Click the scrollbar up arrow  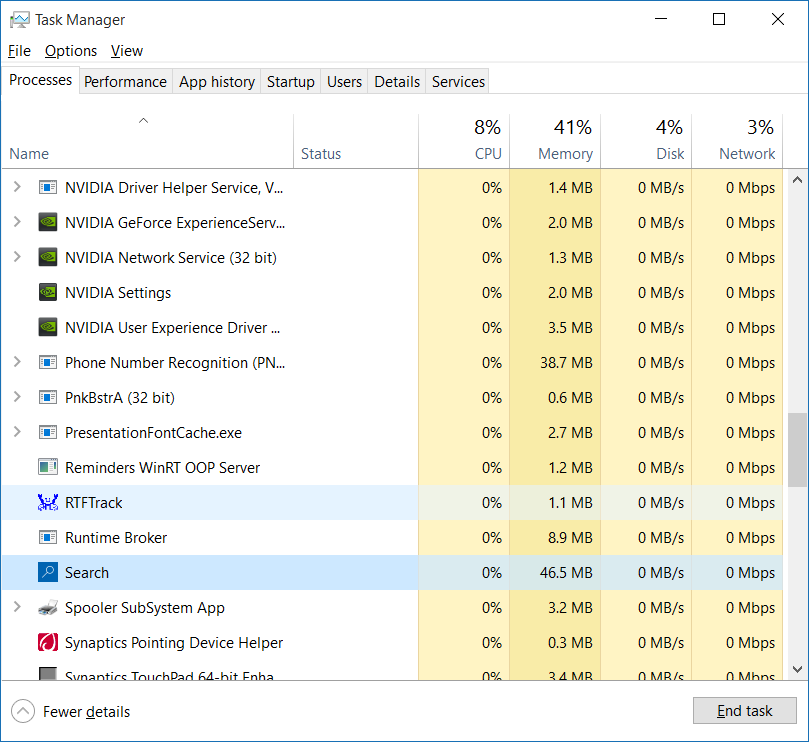(797, 180)
